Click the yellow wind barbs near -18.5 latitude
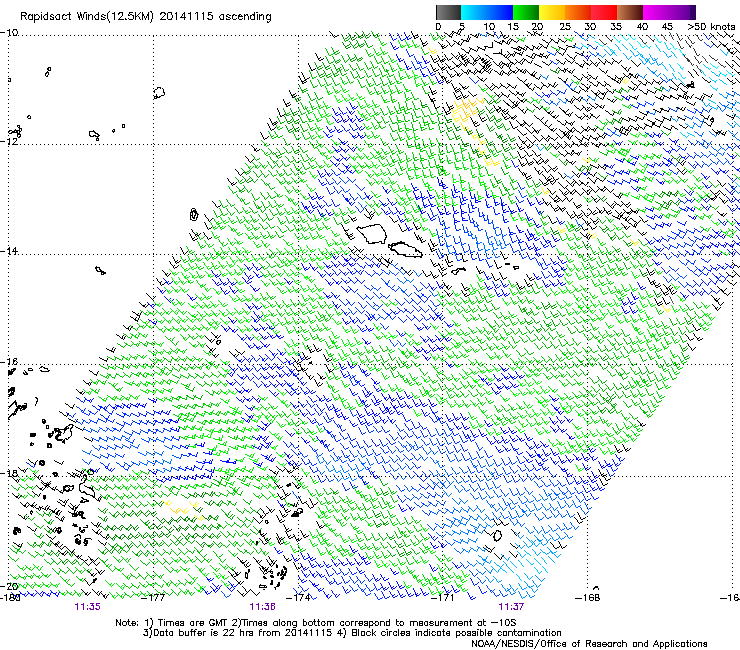Image resolution: width=740 pixels, height=650 pixels. click(x=183, y=509)
